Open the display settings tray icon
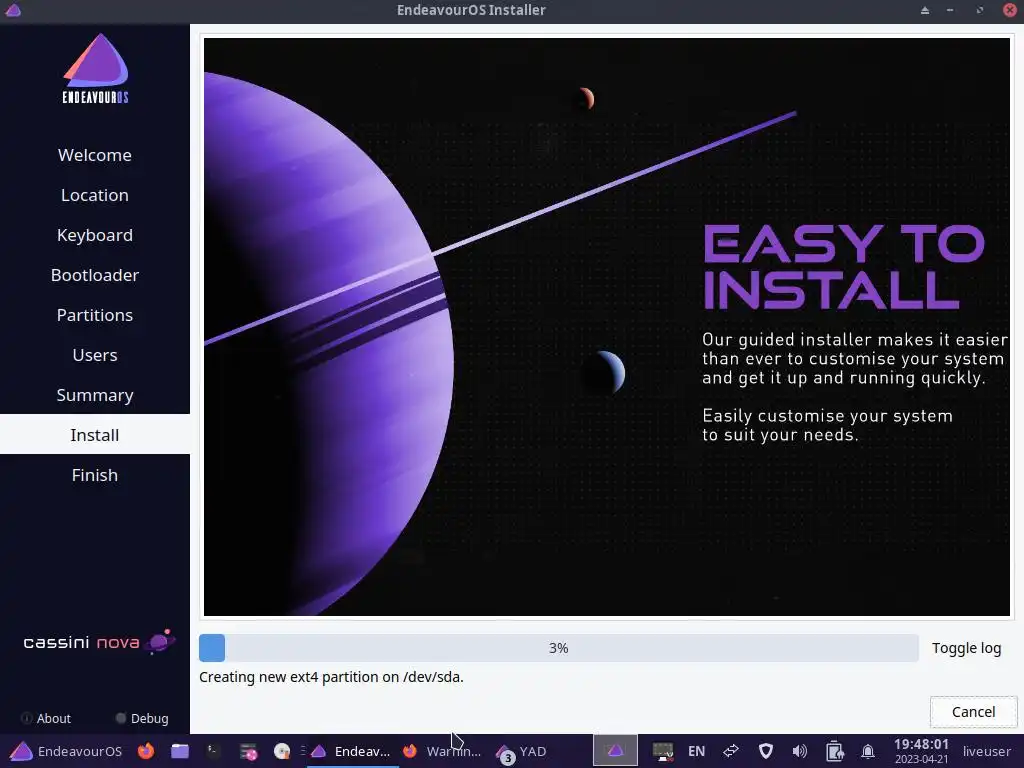This screenshot has width=1024, height=768. coord(663,751)
